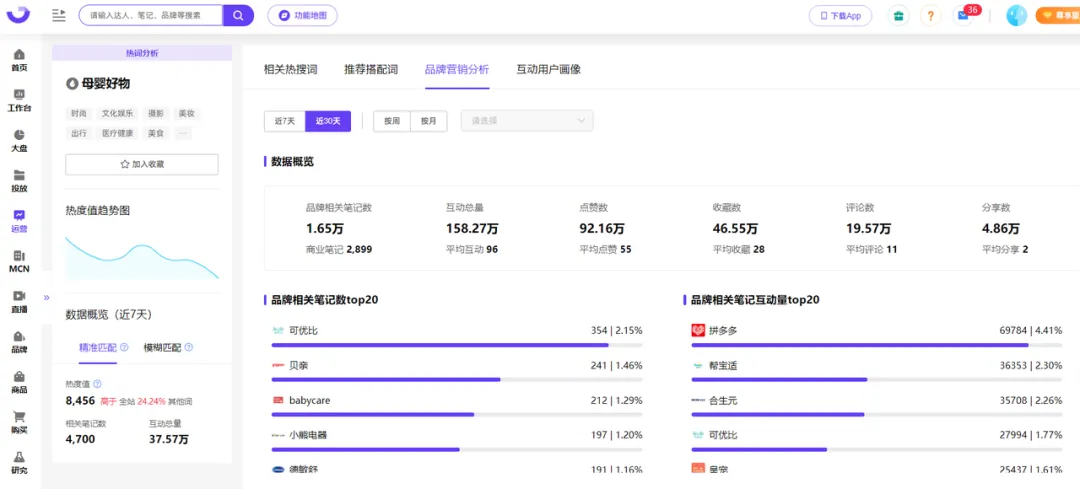This screenshot has width=1080, height=489.
Task: Click the info icon beside 热度值
Action: (x=97, y=384)
